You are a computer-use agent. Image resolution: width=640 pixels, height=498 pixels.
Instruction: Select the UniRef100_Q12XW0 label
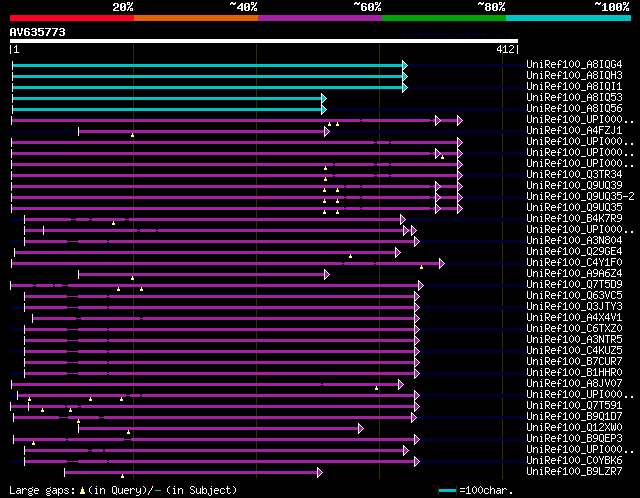tap(574, 428)
